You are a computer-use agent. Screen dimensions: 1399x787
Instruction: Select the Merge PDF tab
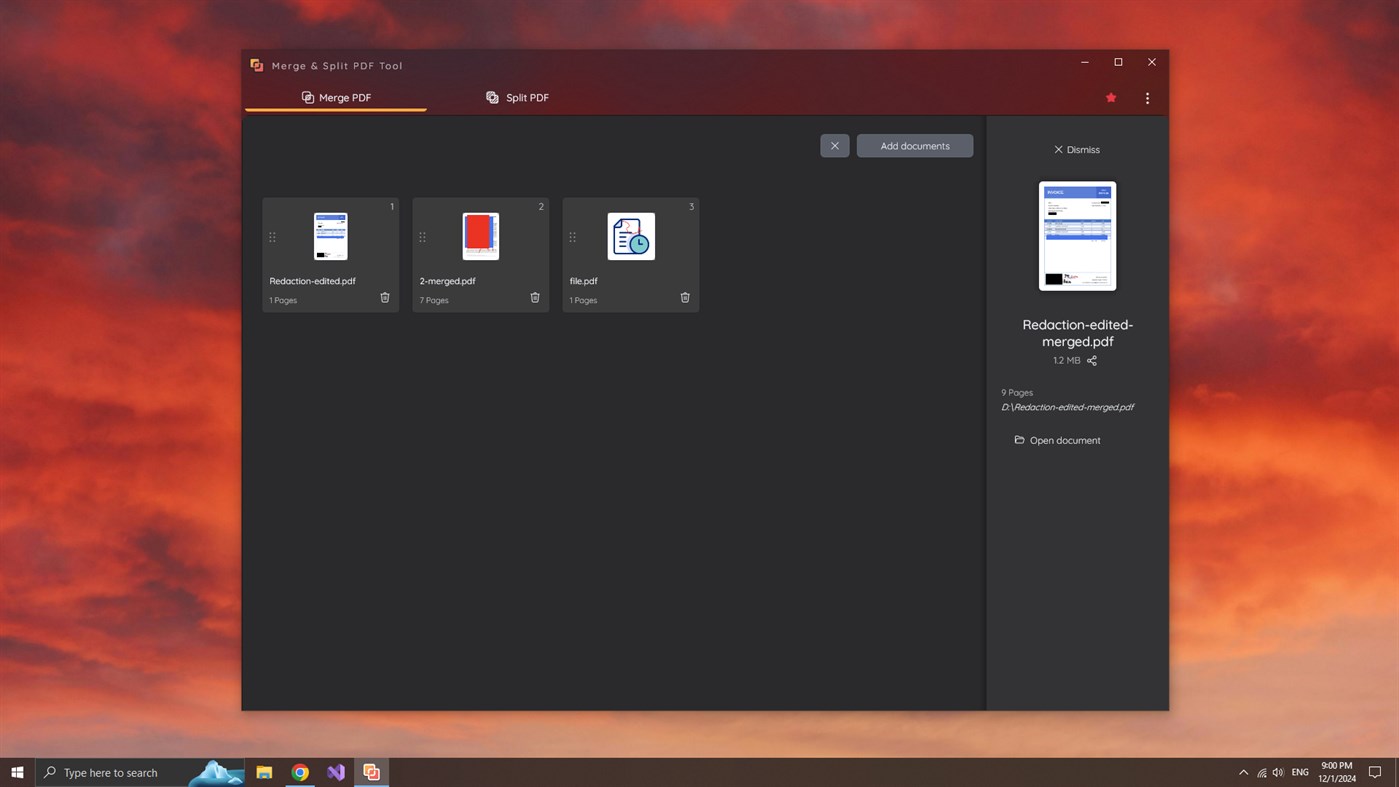335,97
